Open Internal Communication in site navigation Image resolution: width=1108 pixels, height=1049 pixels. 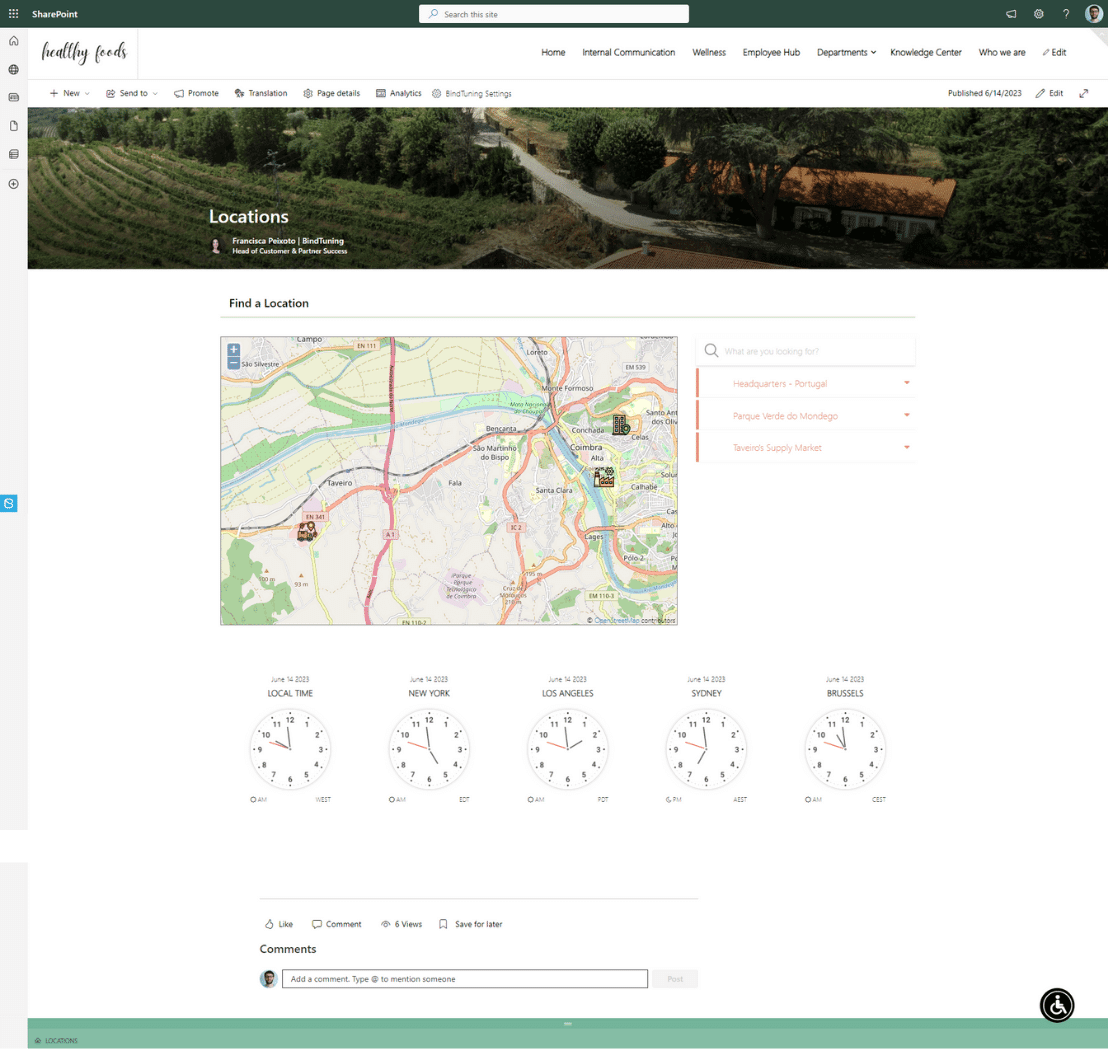[x=628, y=52]
